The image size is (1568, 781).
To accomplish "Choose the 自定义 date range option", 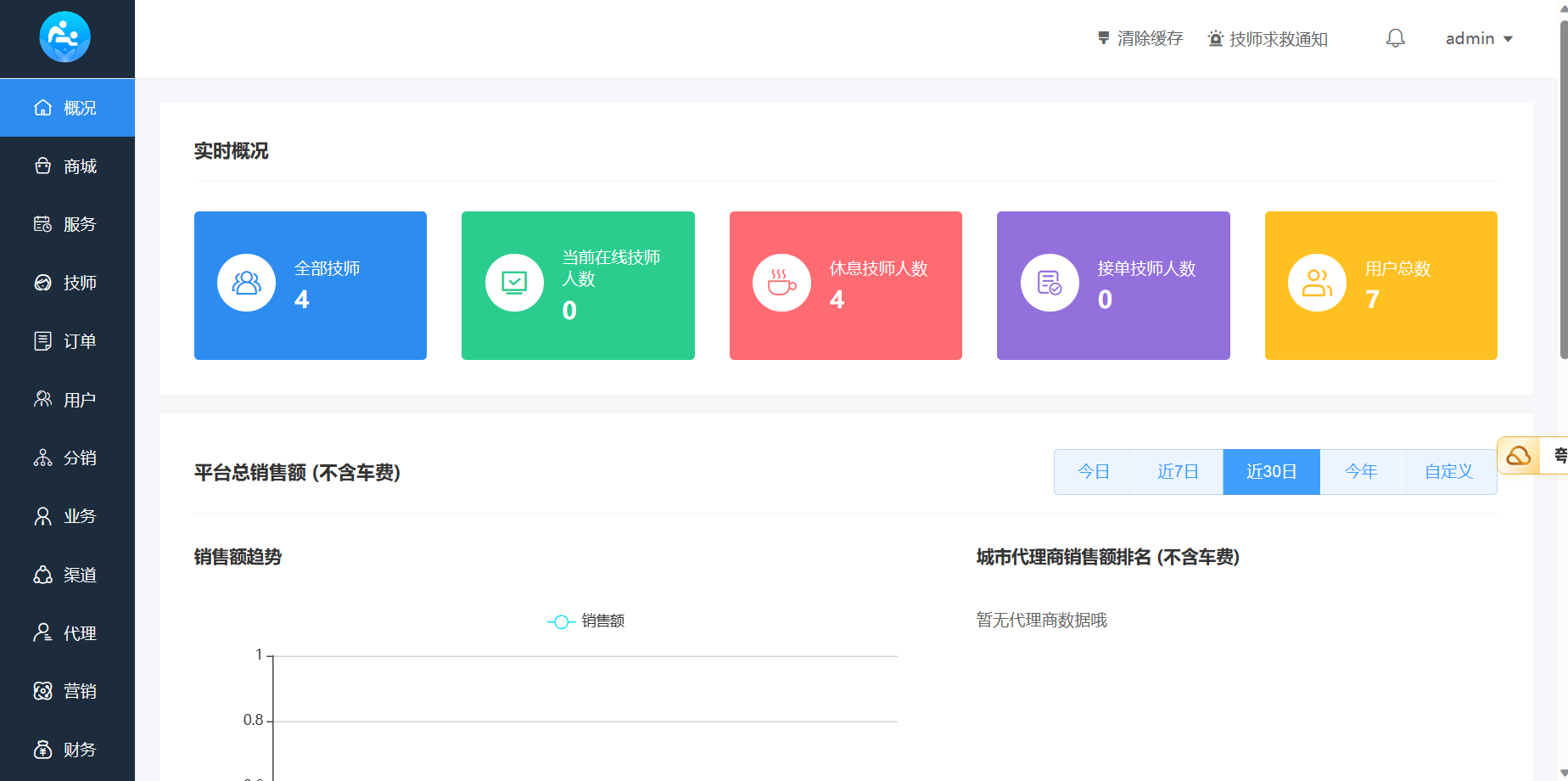I will [x=1448, y=472].
